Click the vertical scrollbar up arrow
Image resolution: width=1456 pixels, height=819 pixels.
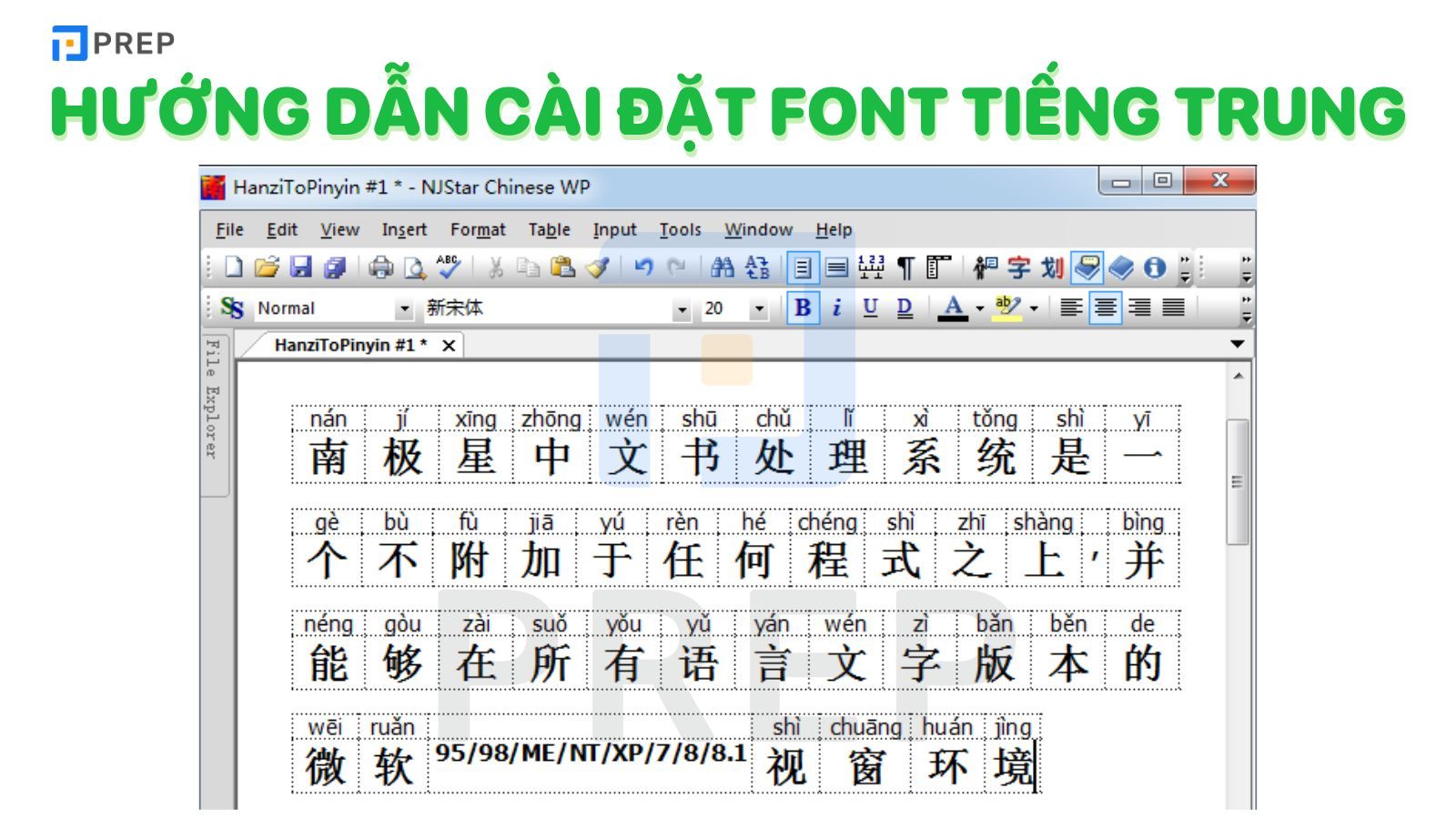point(1236,373)
